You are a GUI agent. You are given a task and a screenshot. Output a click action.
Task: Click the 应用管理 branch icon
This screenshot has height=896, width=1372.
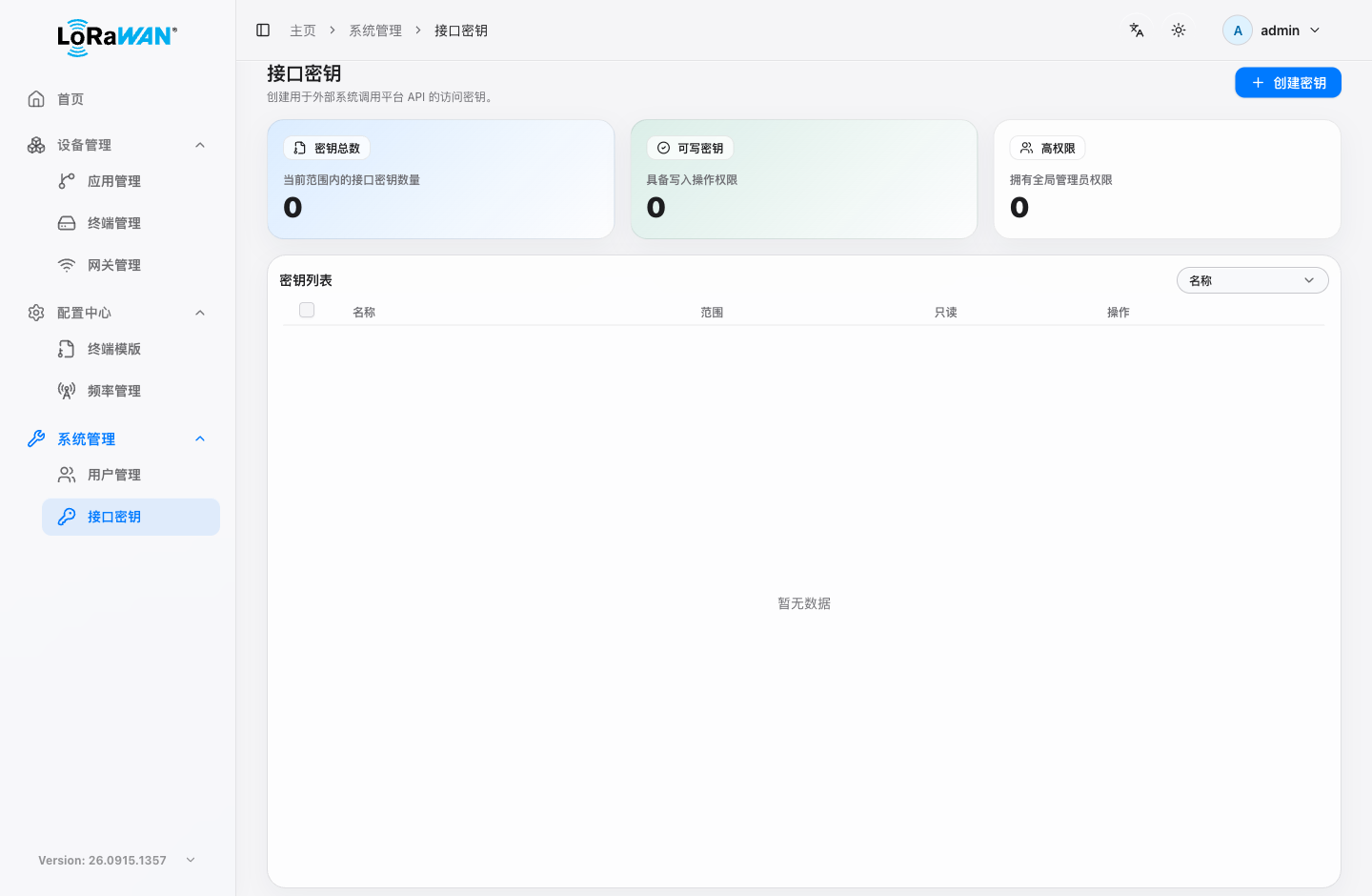point(67,181)
